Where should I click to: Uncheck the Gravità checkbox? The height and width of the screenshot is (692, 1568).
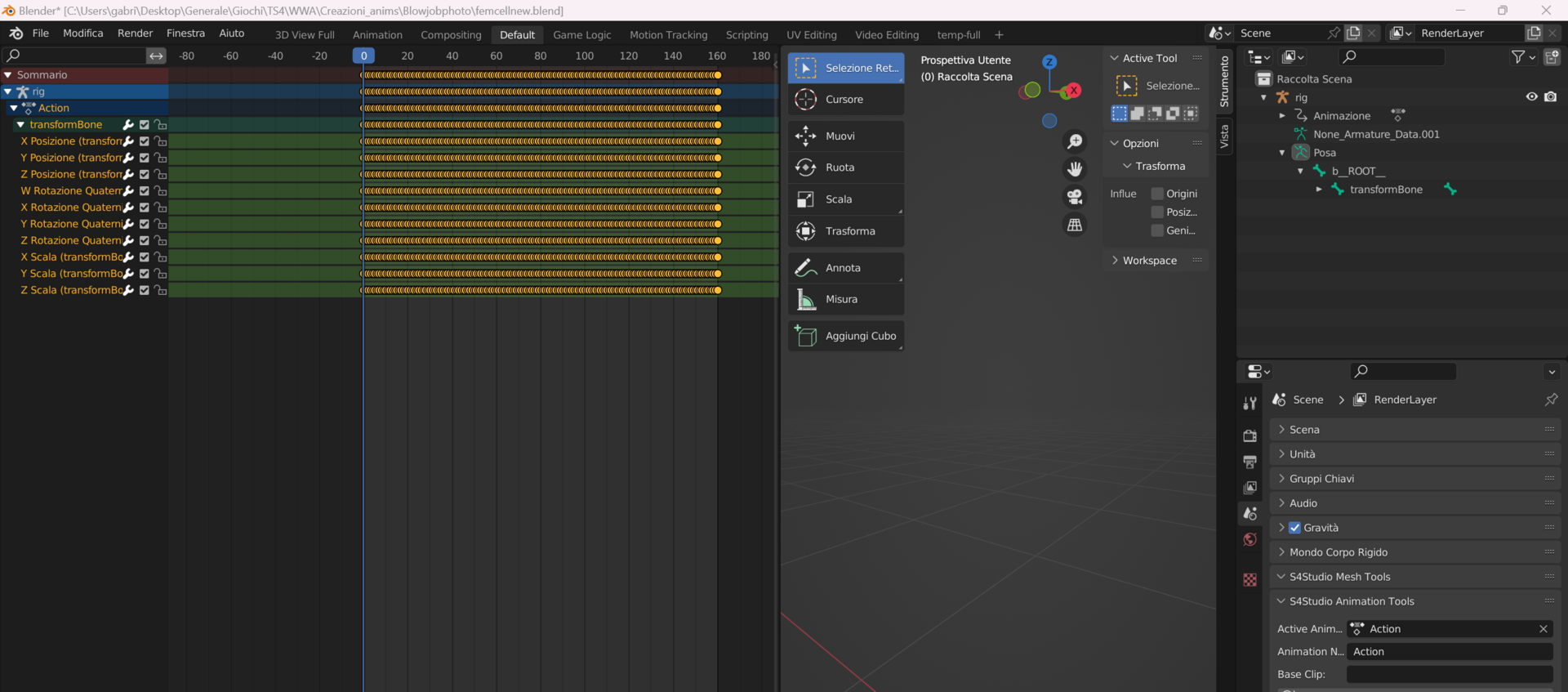tap(1294, 528)
